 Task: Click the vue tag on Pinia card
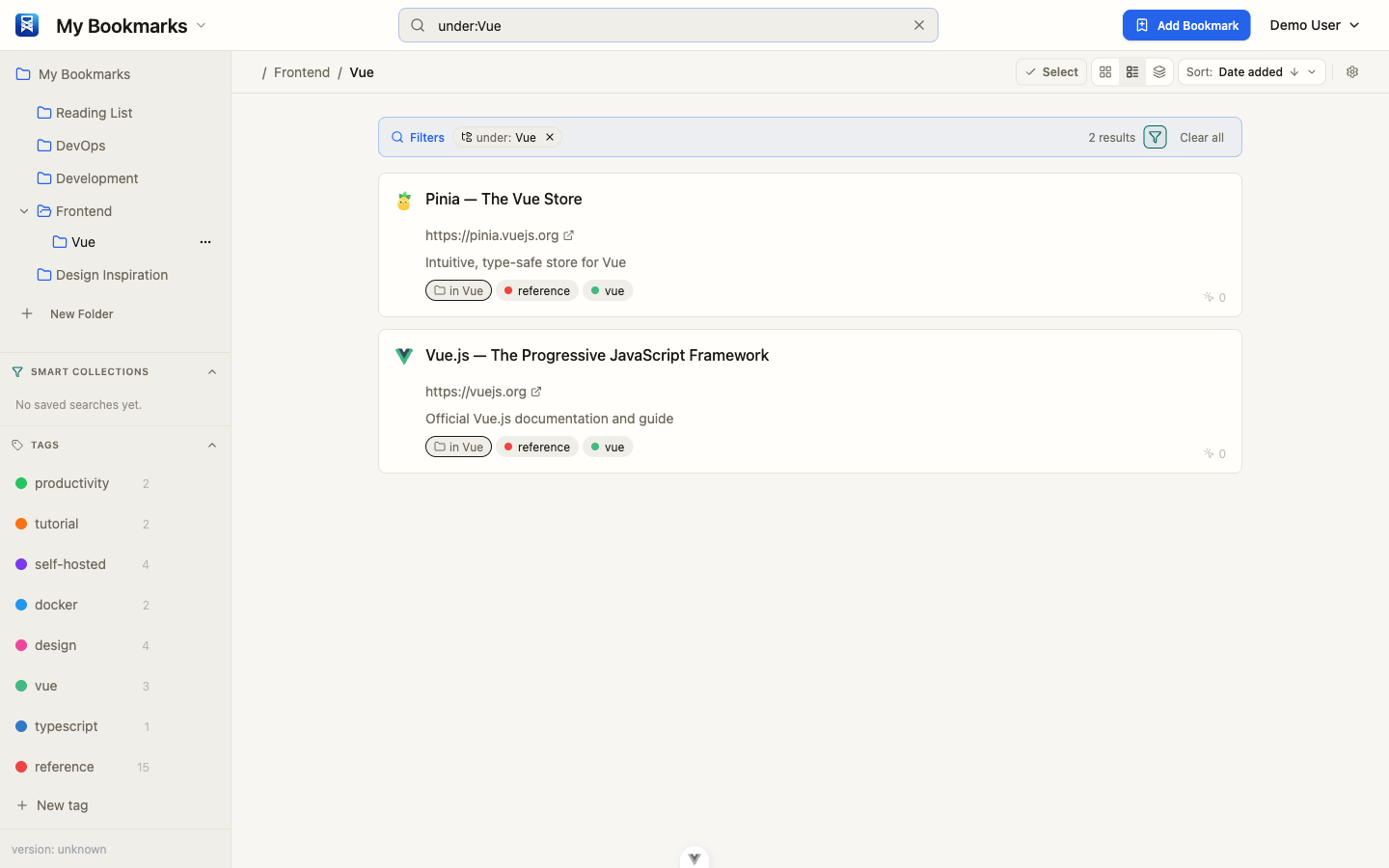[x=608, y=290]
